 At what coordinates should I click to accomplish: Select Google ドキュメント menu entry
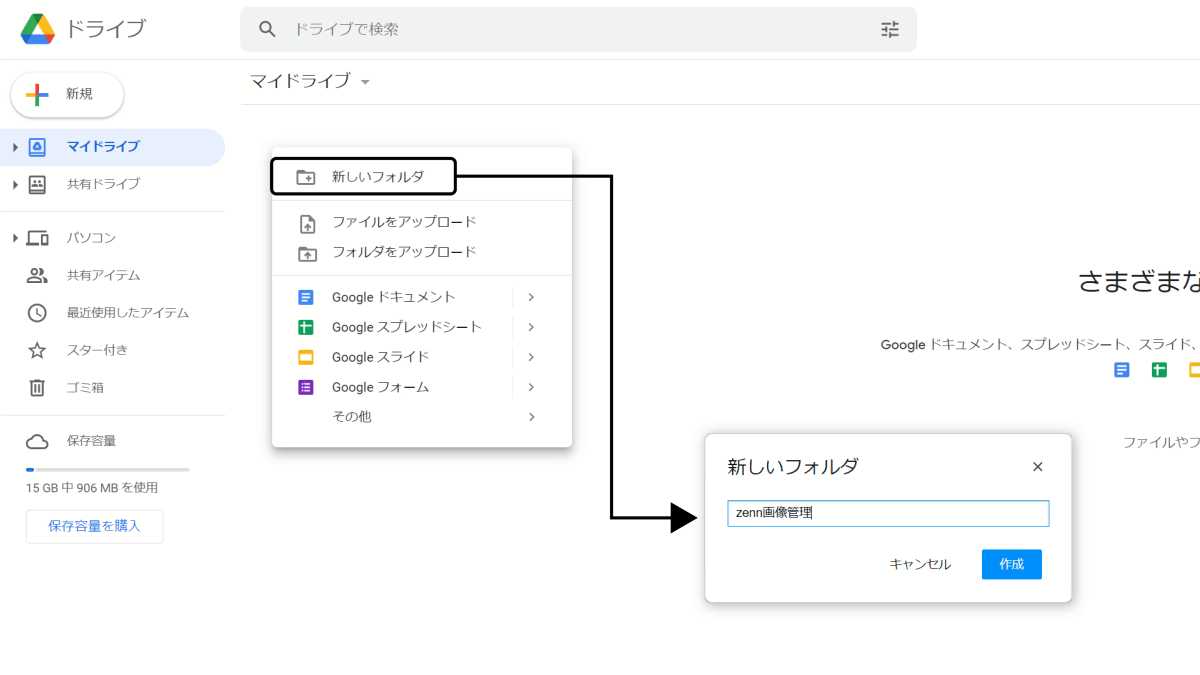tap(392, 297)
